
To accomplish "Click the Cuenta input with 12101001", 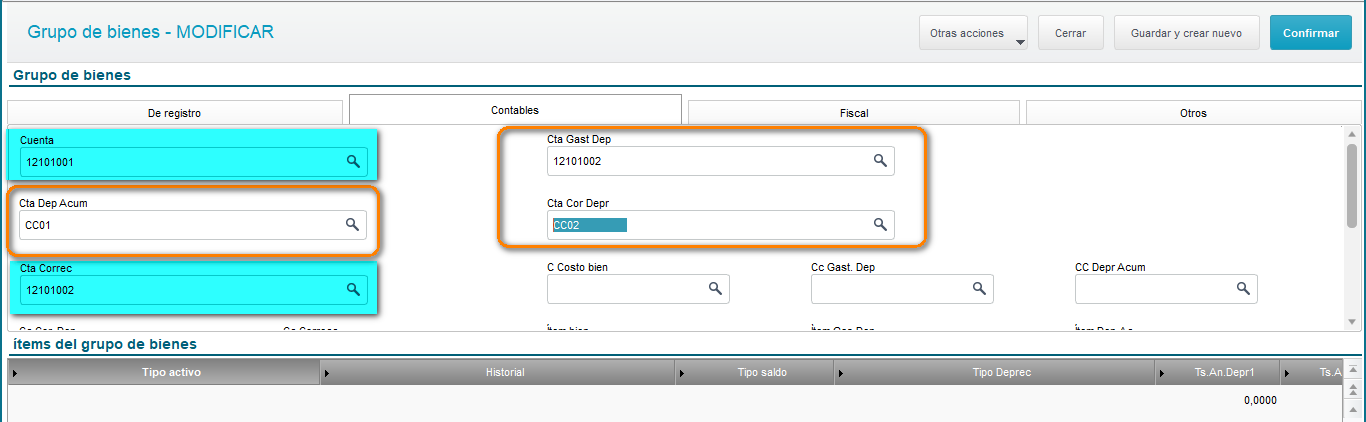I will (194, 161).
